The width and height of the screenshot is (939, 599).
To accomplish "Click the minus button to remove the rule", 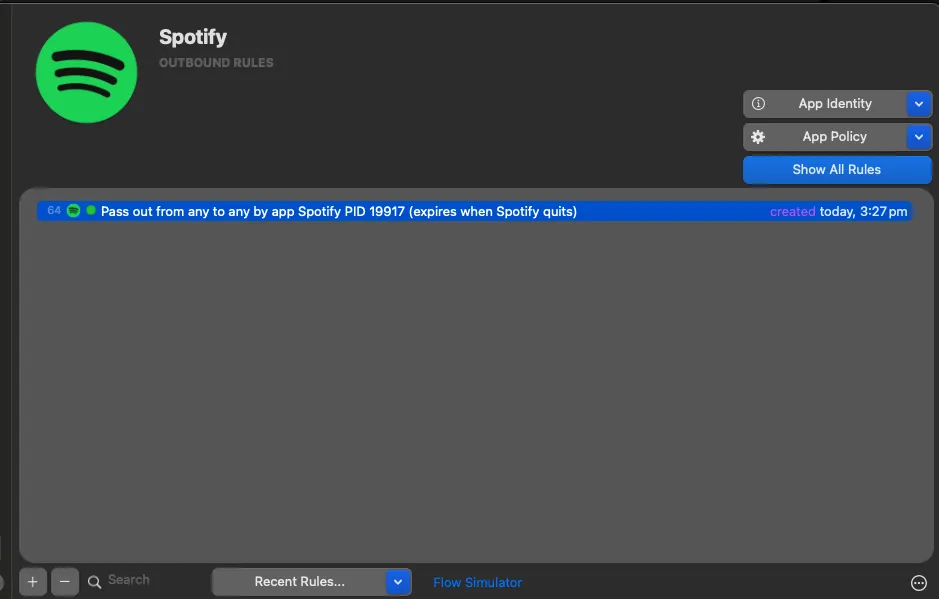I will tap(65, 582).
